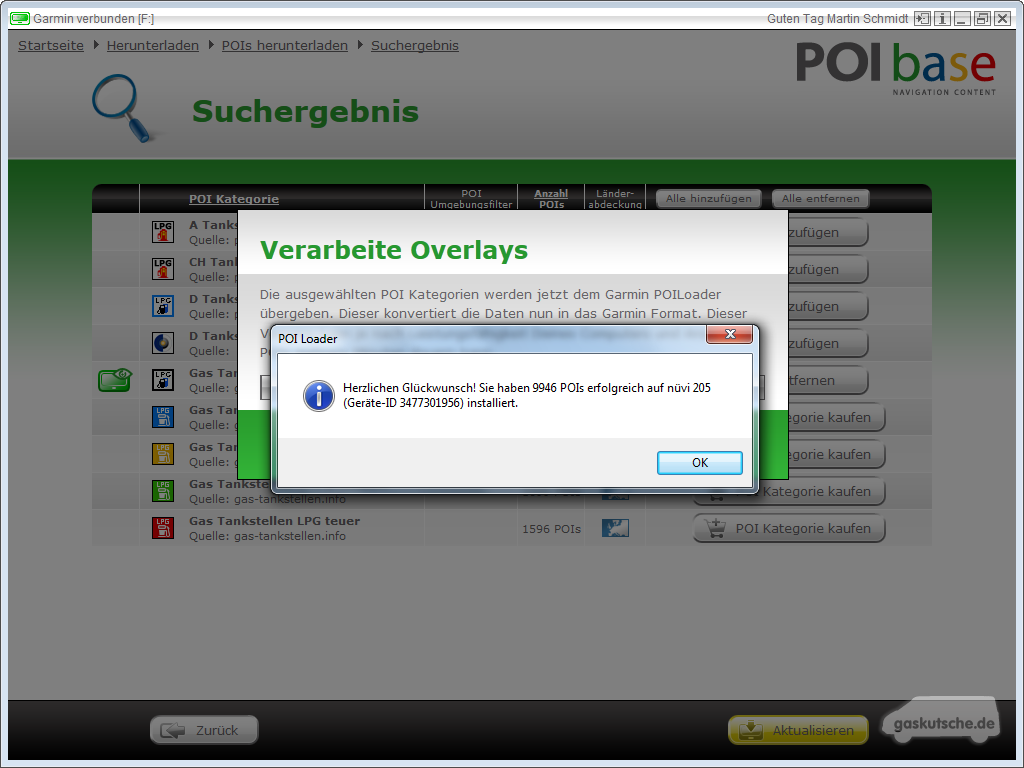Open the map coverage icon in the LPG teuer row
The width and height of the screenshot is (1024, 768).
click(615, 528)
